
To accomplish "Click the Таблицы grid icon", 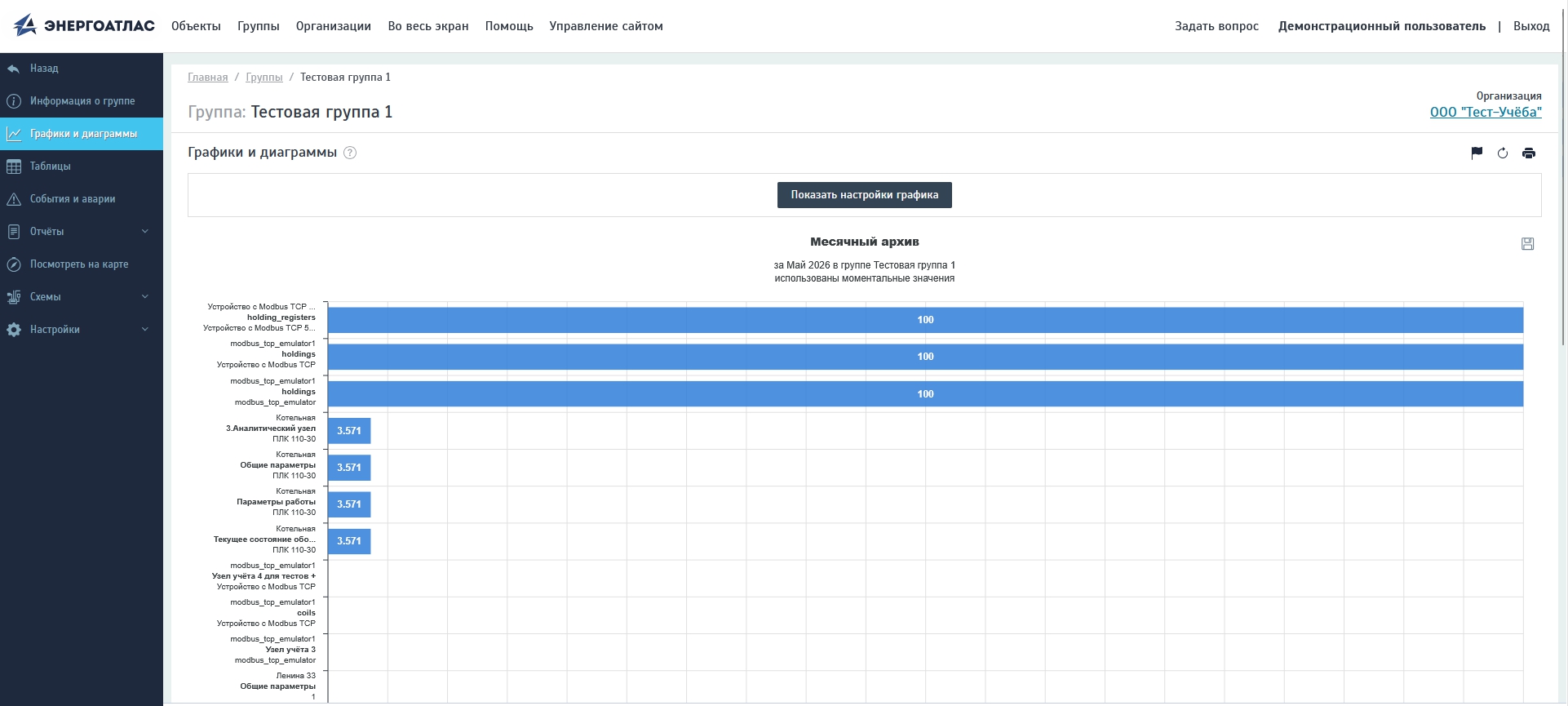I will (x=14, y=167).
